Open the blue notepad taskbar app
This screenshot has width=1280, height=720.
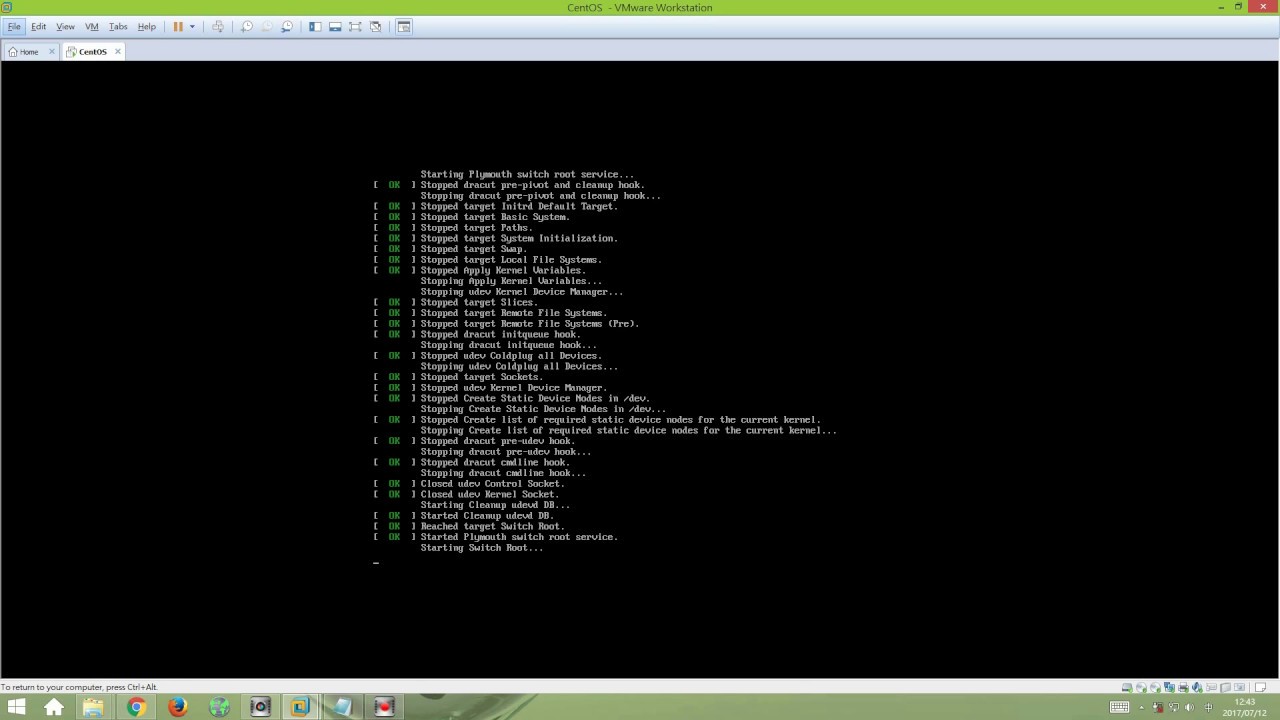click(342, 707)
